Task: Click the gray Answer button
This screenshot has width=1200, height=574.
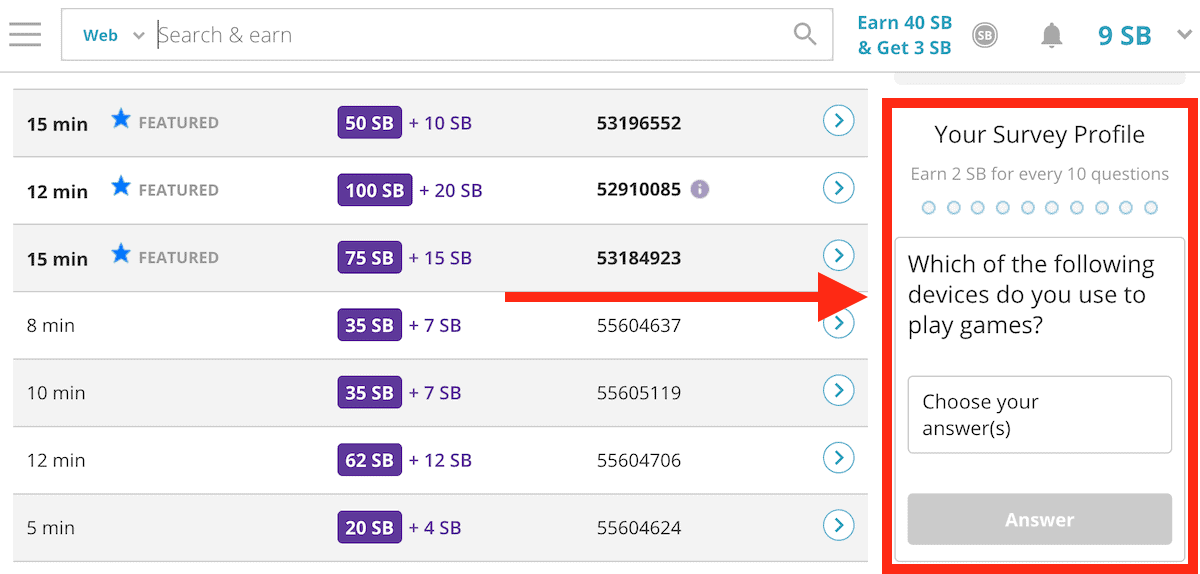Action: pos(1039,520)
